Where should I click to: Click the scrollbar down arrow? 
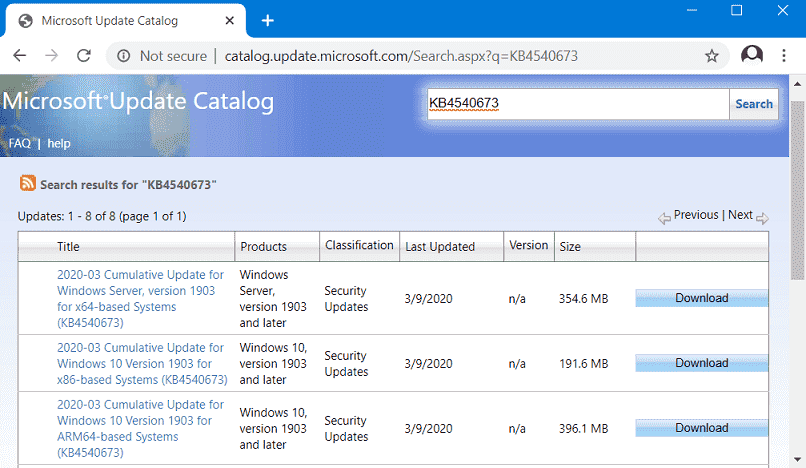[x=797, y=459]
